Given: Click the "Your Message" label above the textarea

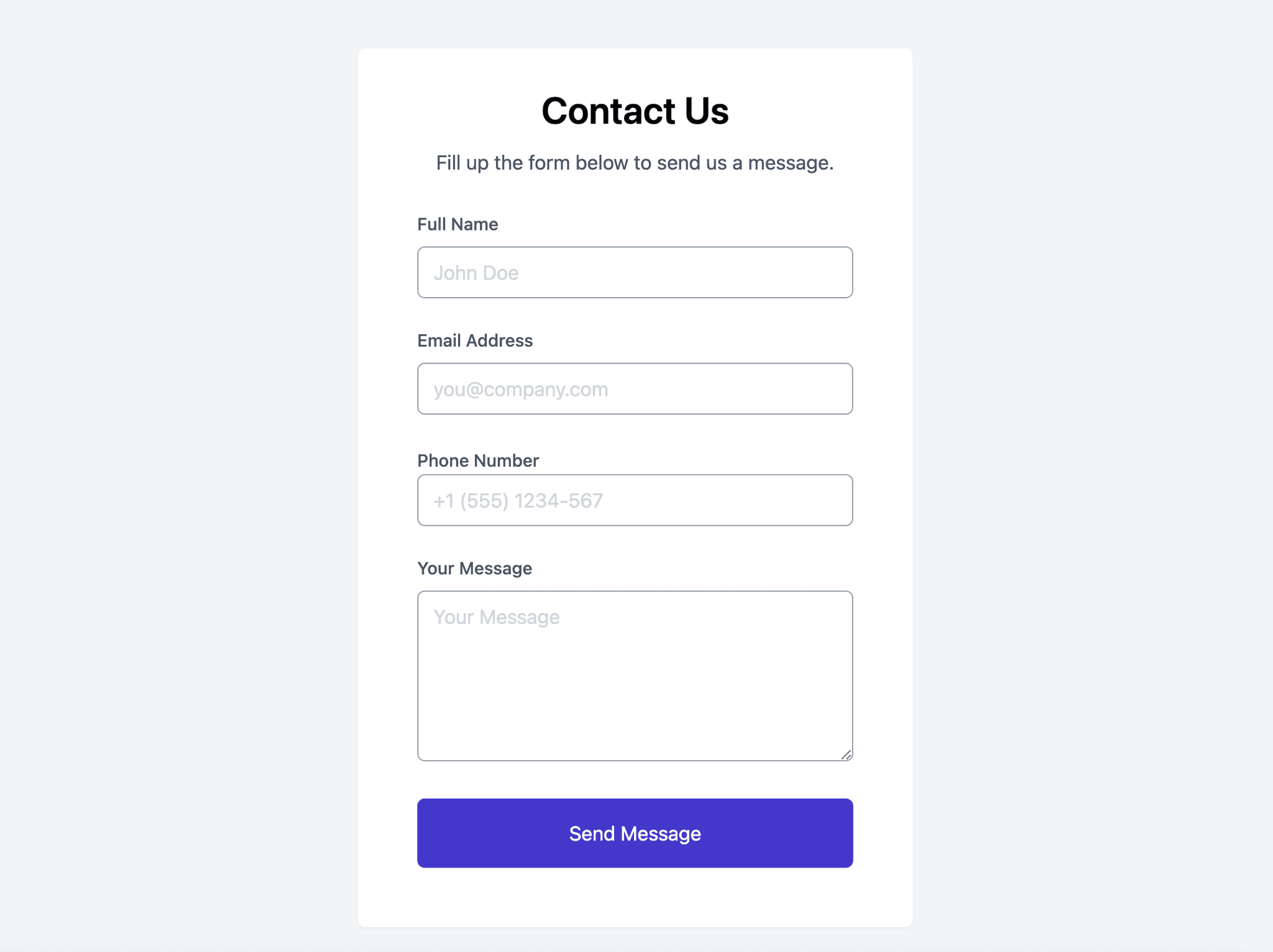Looking at the screenshot, I should [x=474, y=569].
